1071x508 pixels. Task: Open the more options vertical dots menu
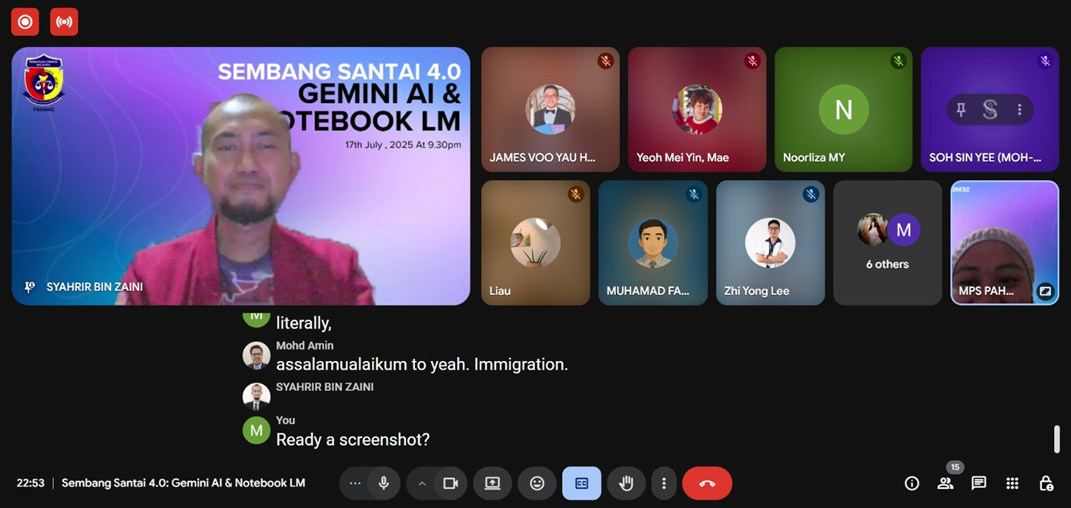tap(664, 483)
